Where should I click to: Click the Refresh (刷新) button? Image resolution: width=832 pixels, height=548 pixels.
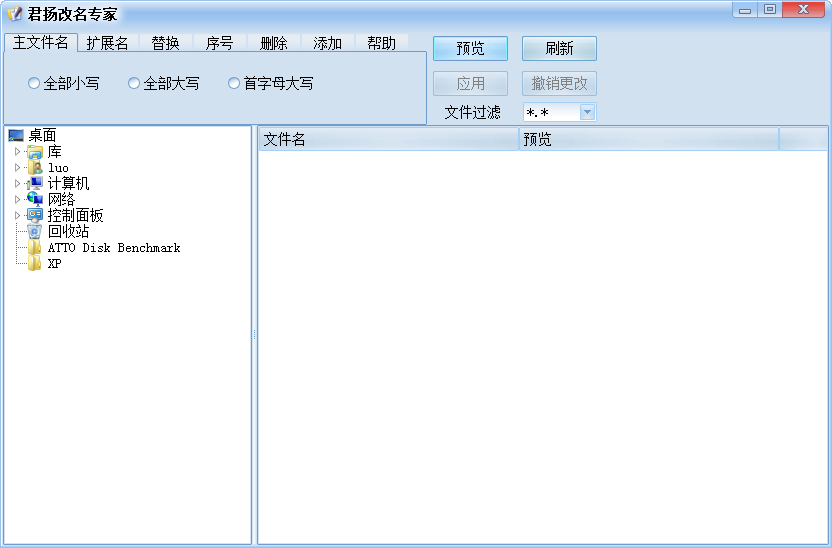coord(559,49)
